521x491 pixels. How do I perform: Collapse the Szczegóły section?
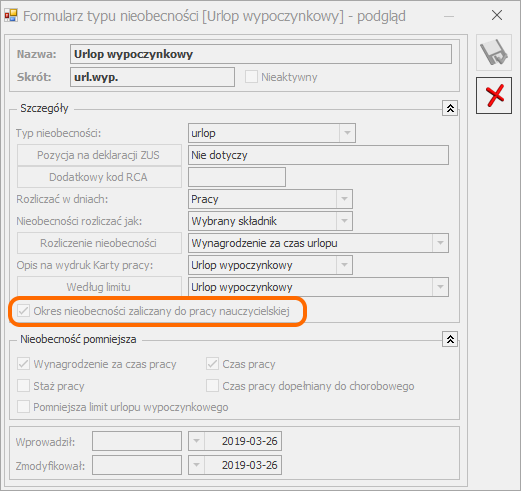click(x=450, y=108)
